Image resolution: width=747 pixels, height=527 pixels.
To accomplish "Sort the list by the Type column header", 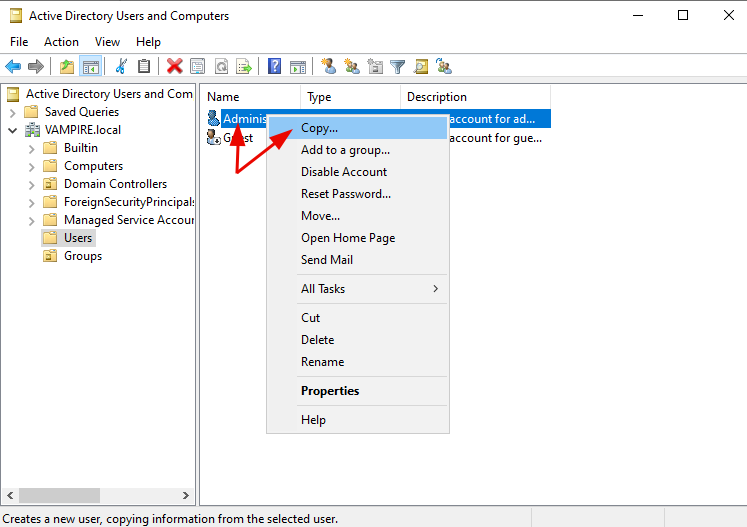I will pos(351,97).
